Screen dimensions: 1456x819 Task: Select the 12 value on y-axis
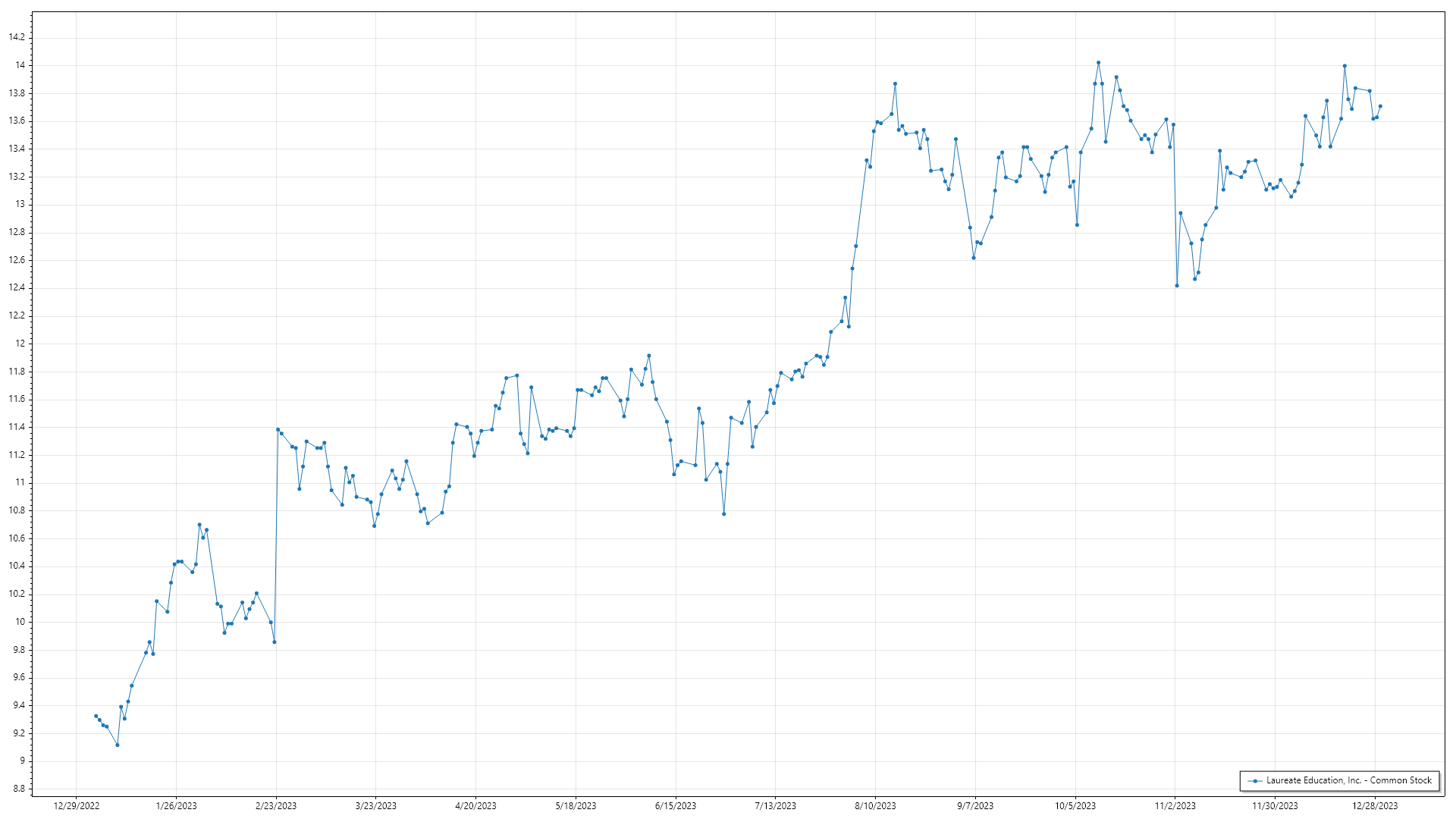[20, 344]
